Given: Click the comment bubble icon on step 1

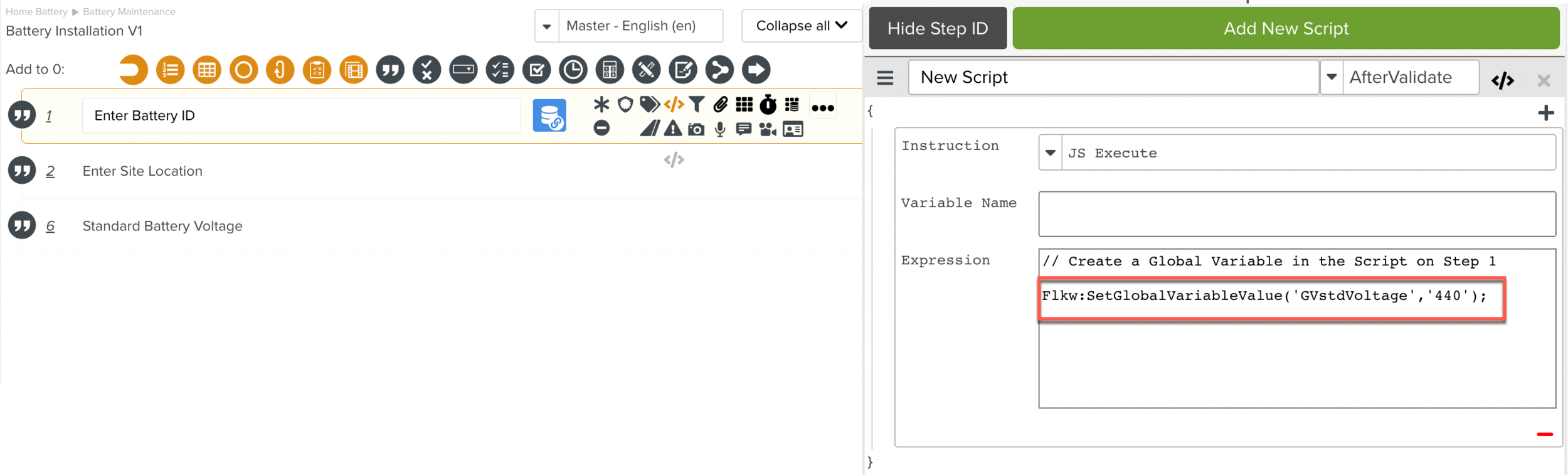Looking at the screenshot, I should (744, 129).
